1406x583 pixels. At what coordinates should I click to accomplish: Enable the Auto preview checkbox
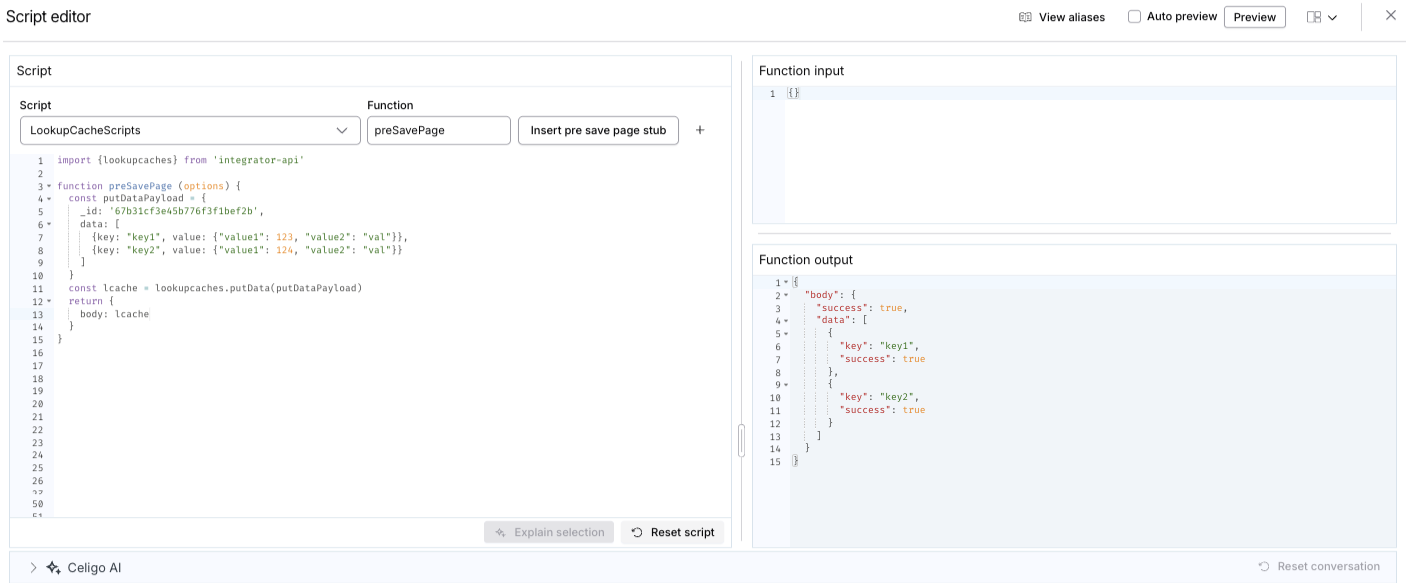click(x=1135, y=16)
